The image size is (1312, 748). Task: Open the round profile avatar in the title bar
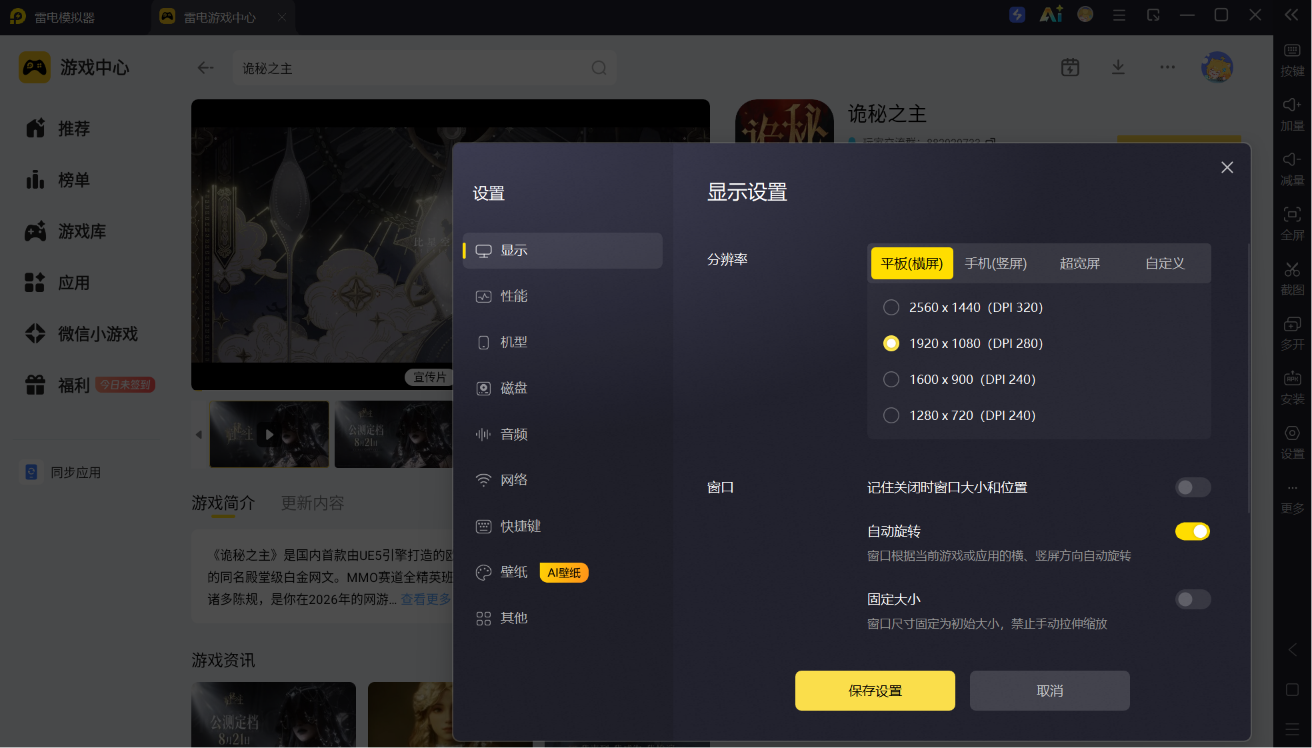point(1085,15)
